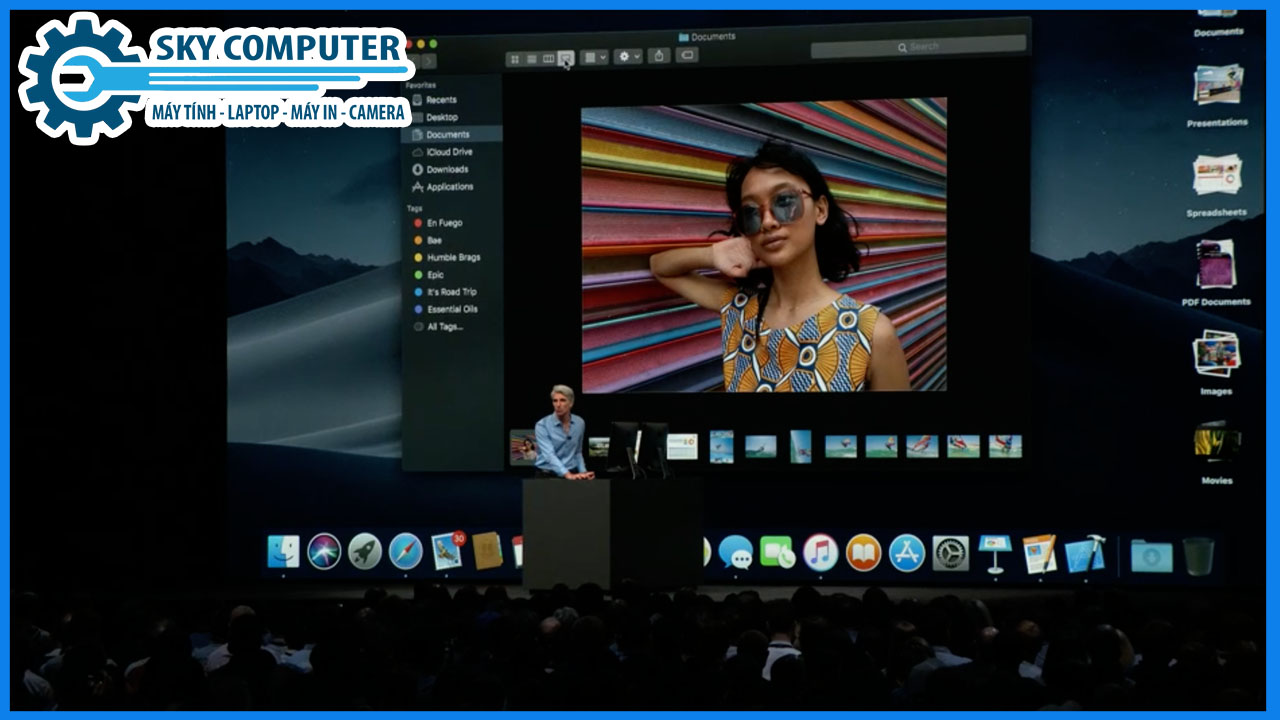Viewport: 1280px width, 720px height.
Task: Launch Siri from the Dock
Action: (324, 552)
